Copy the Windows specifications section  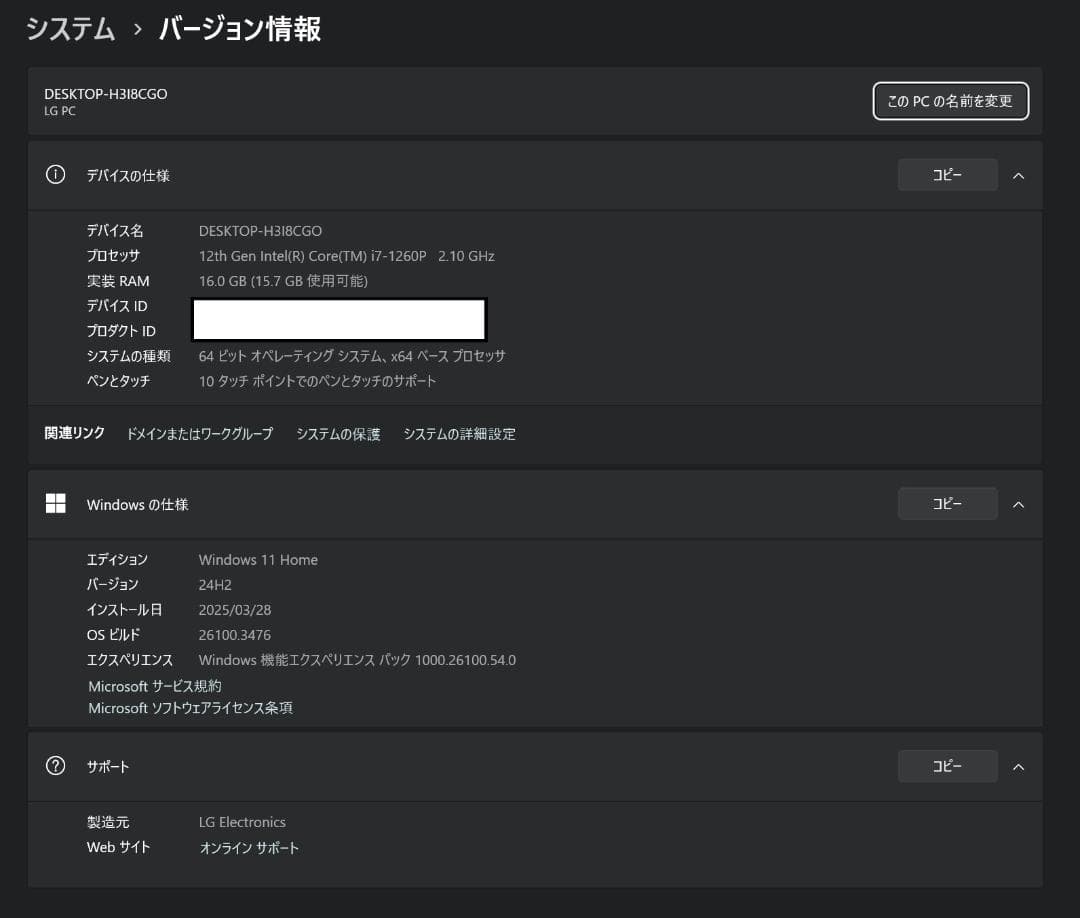(x=946, y=503)
